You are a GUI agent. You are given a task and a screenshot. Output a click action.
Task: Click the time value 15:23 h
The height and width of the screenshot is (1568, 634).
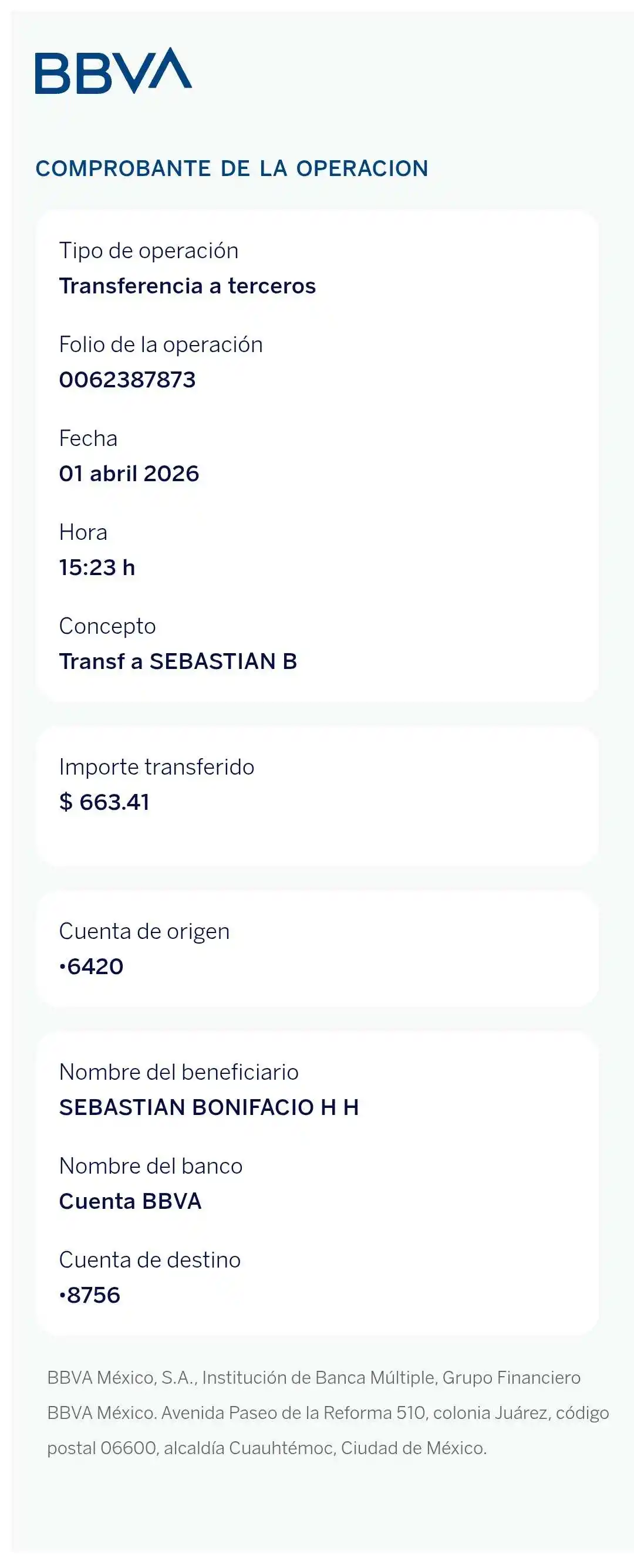pyautogui.click(x=97, y=567)
